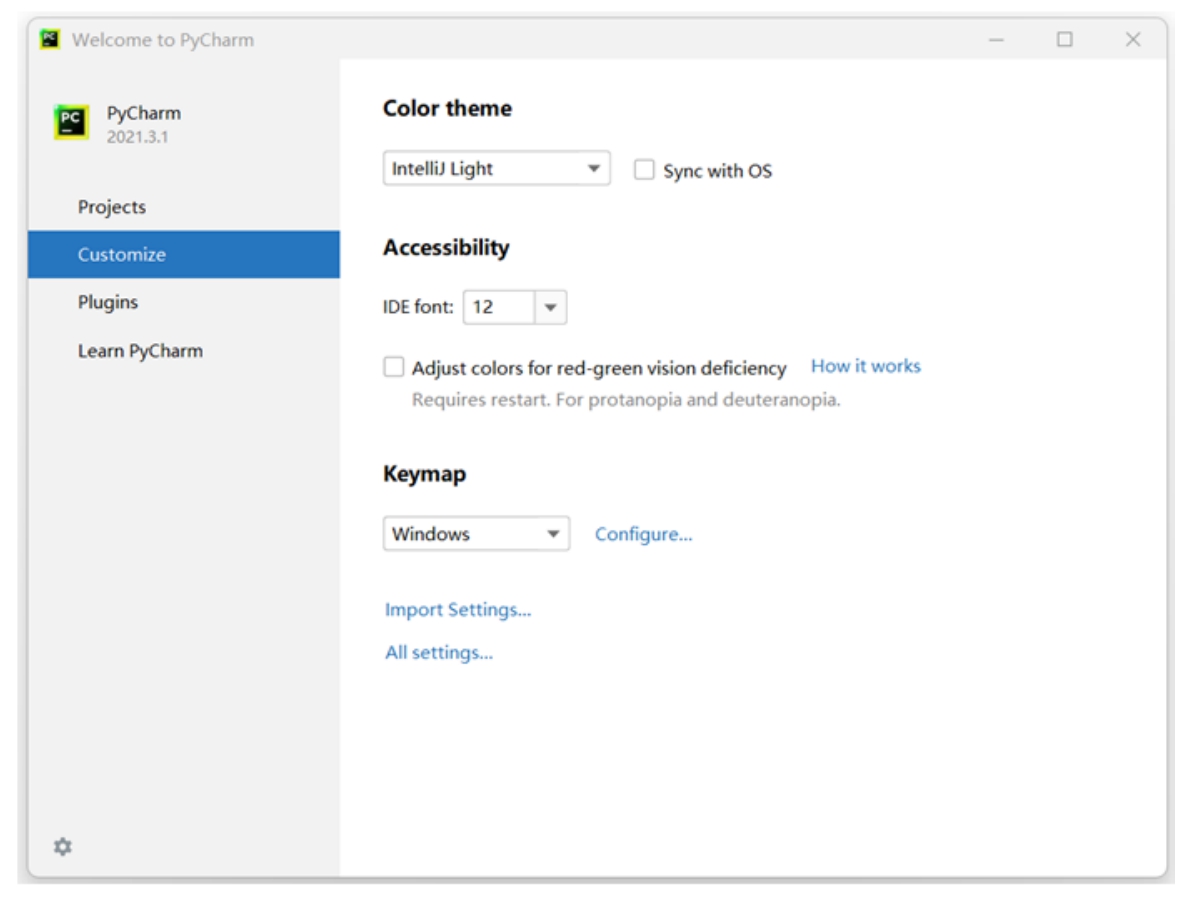Screen dimensions: 1188x898
Task: Click the PyCharm logo in the sidebar
Action: tap(71, 122)
